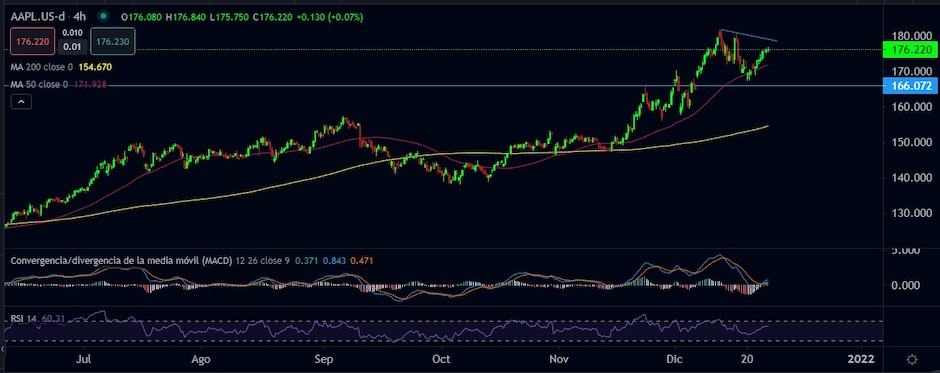The width and height of the screenshot is (940, 373).
Task: Click the Nov label on the time axis
Action: click(559, 359)
